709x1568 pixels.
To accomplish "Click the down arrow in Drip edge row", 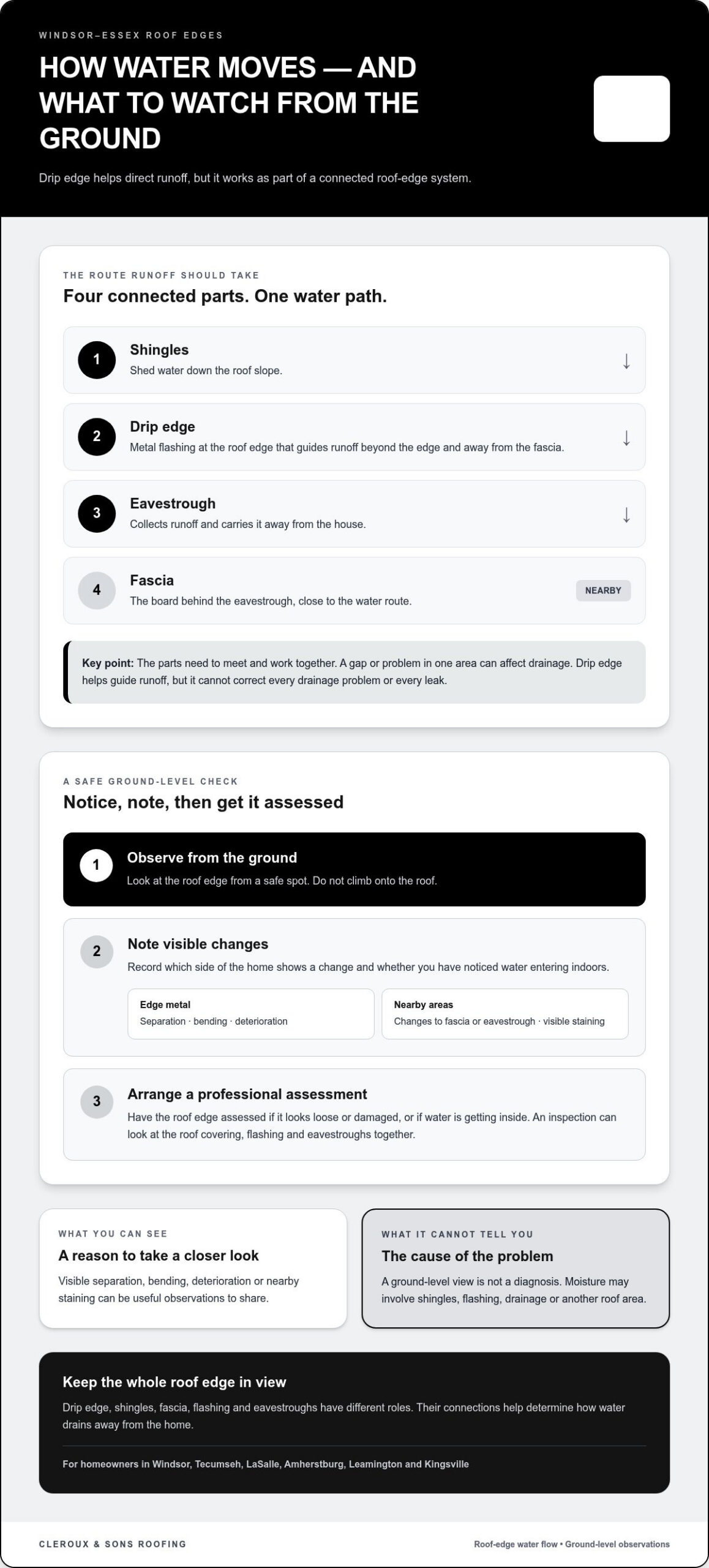I will [x=626, y=438].
